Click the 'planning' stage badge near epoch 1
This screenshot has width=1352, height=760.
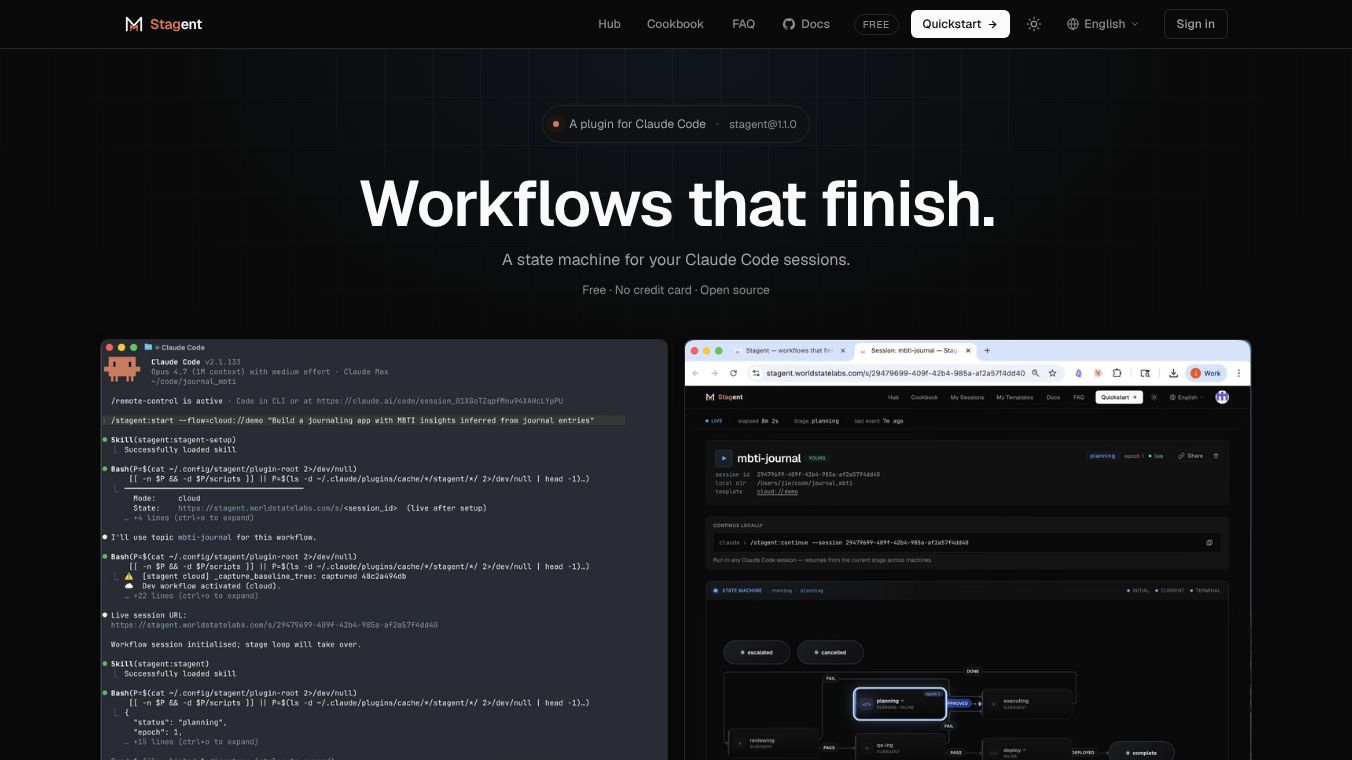coord(1102,456)
